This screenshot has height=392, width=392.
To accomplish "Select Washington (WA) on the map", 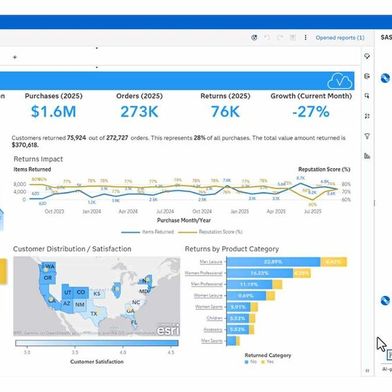I will (x=49, y=267).
